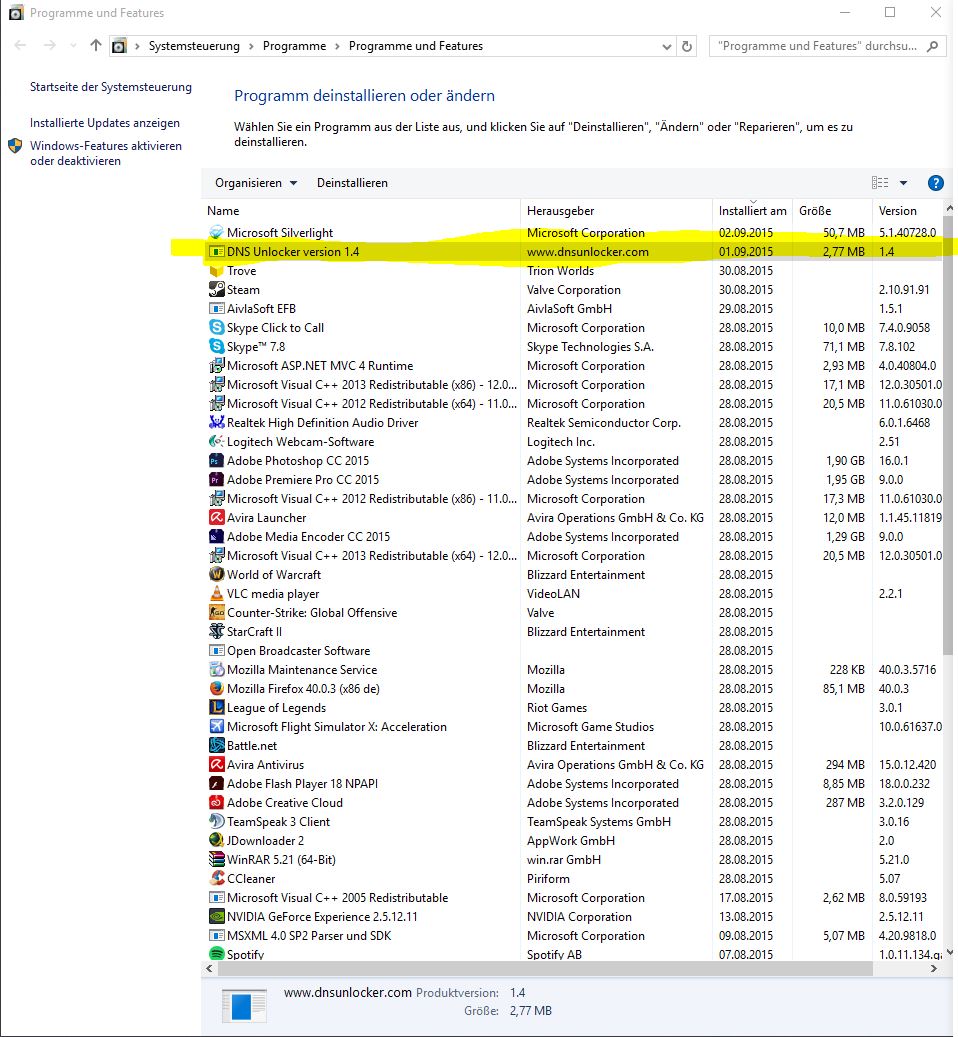Change the list view layout icon

coord(880,183)
